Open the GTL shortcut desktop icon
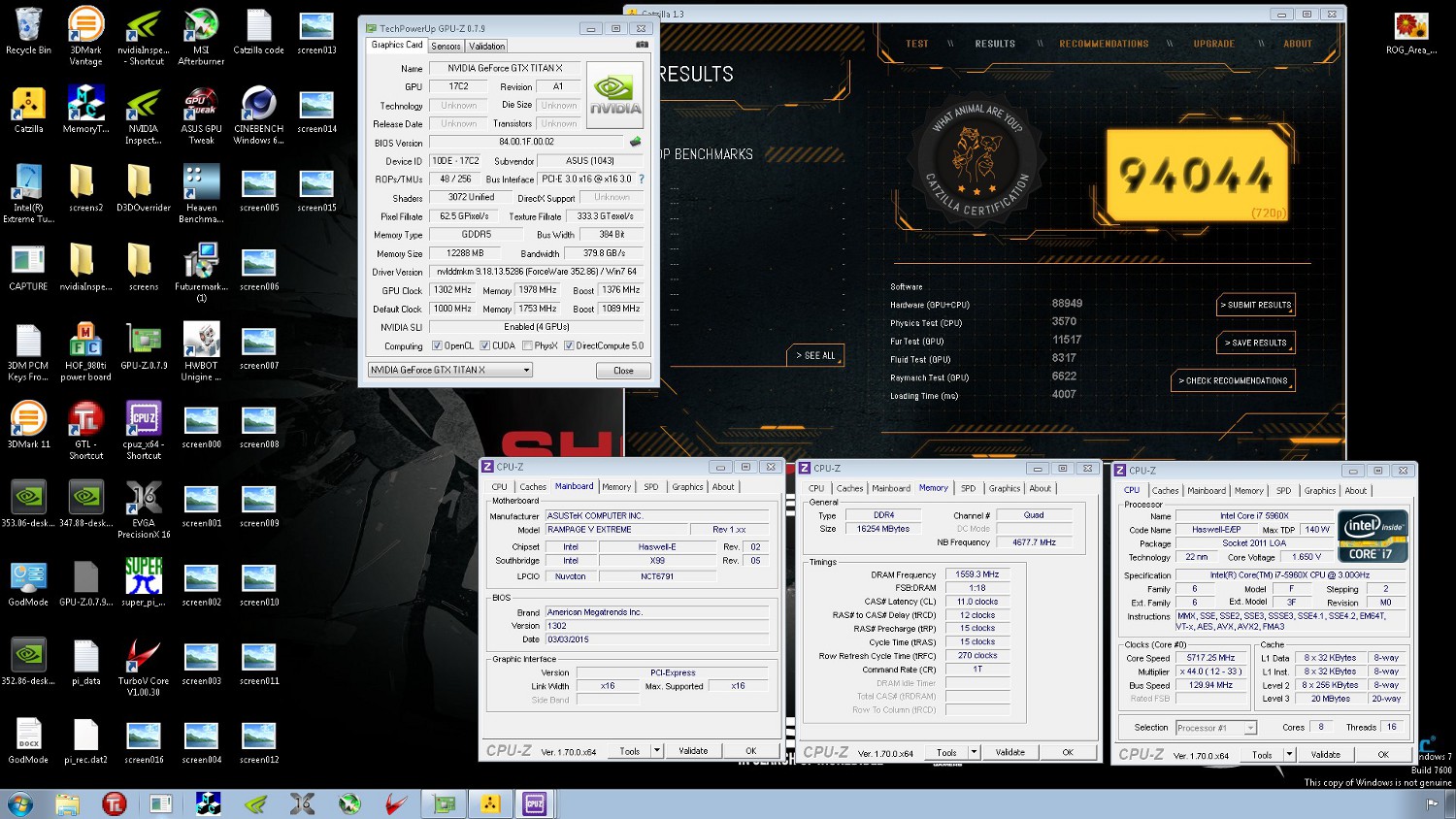This screenshot has width=1456, height=819. point(85,430)
